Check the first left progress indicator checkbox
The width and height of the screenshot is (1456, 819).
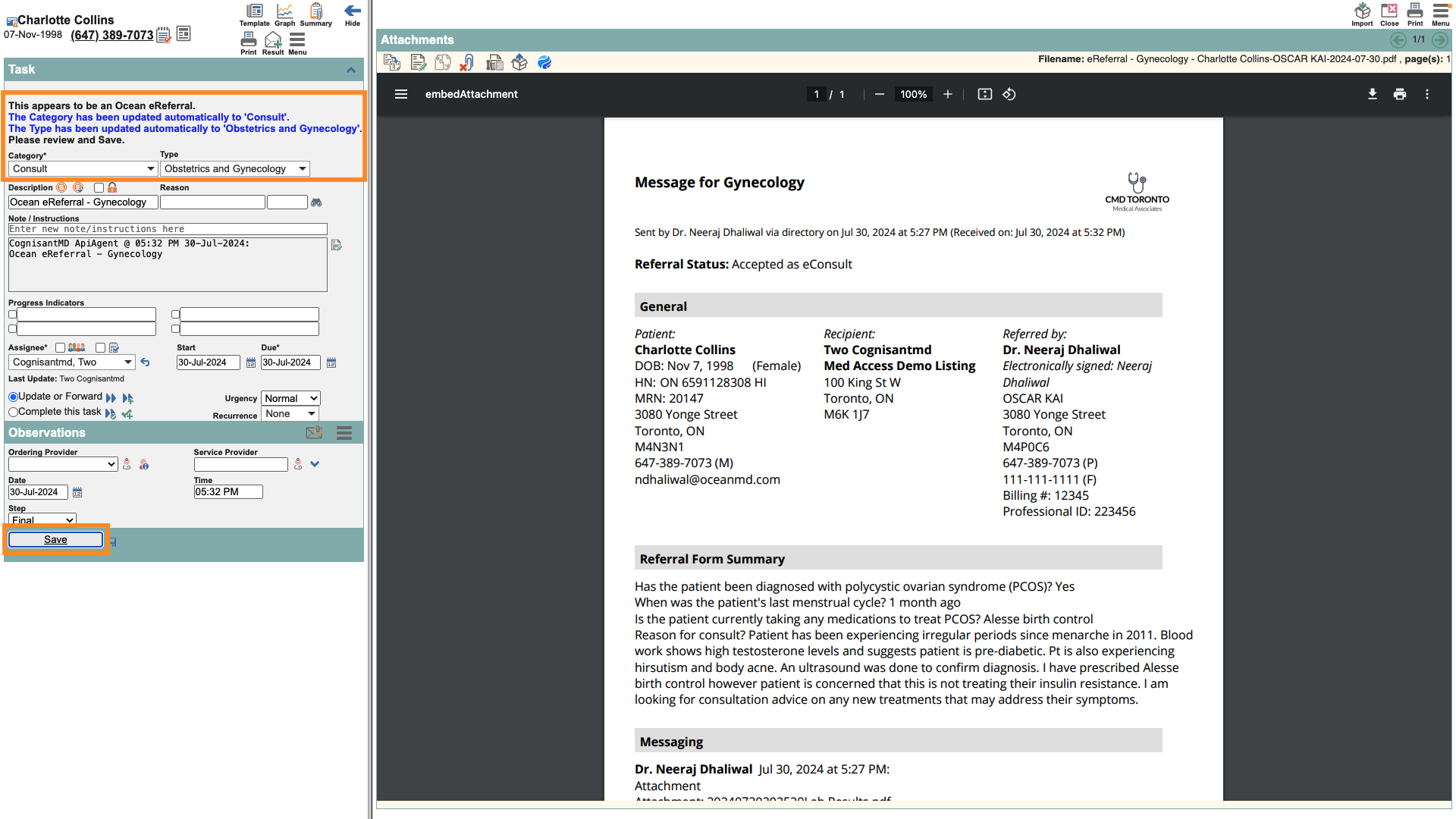click(12, 314)
